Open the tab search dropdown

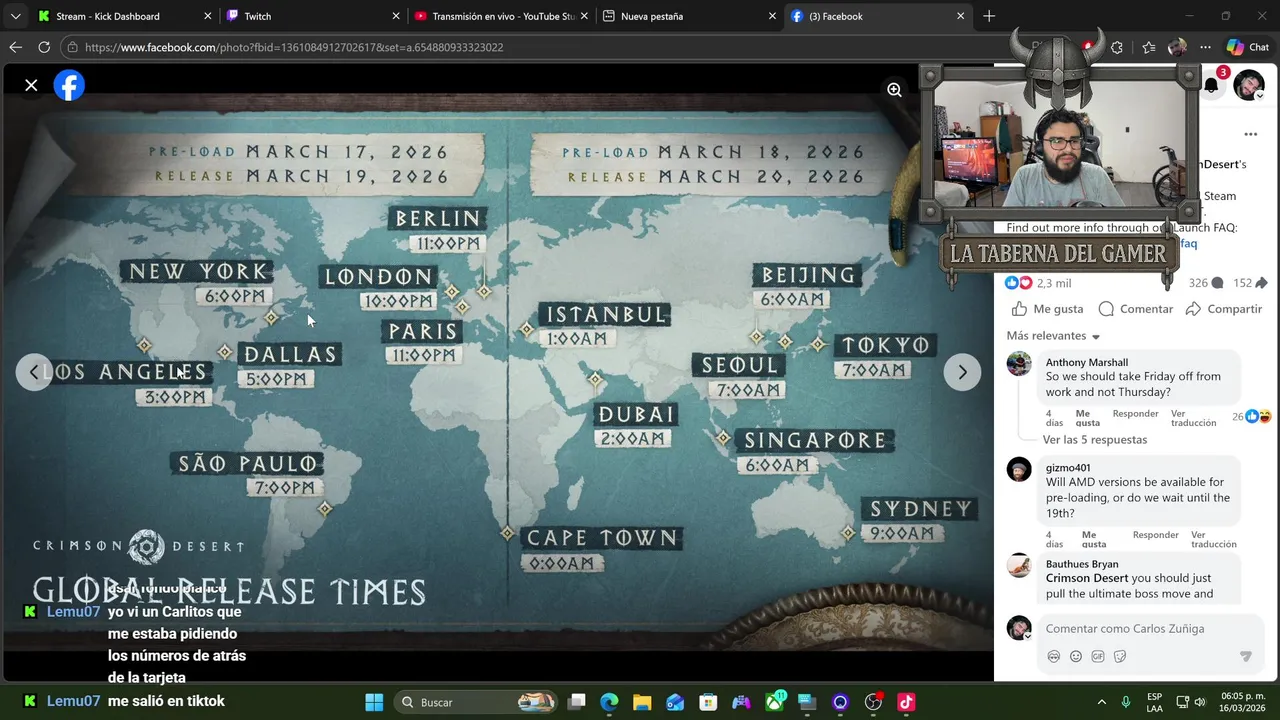pyautogui.click(x=15, y=16)
